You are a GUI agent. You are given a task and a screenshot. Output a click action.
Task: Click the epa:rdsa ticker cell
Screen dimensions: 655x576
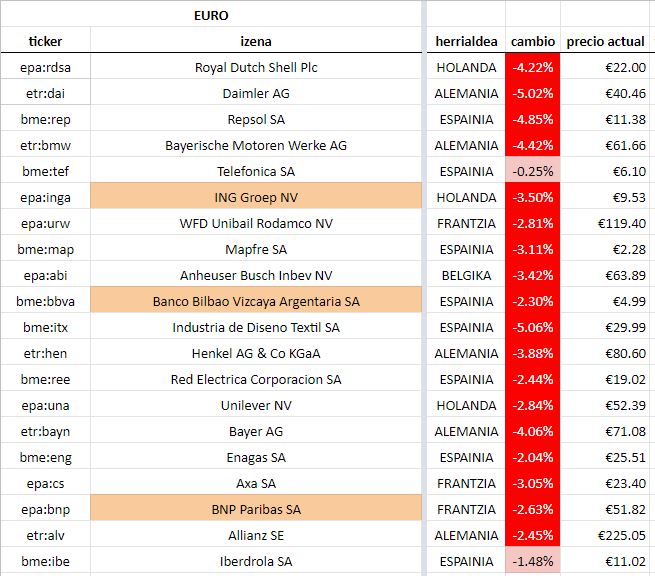click(x=46, y=67)
